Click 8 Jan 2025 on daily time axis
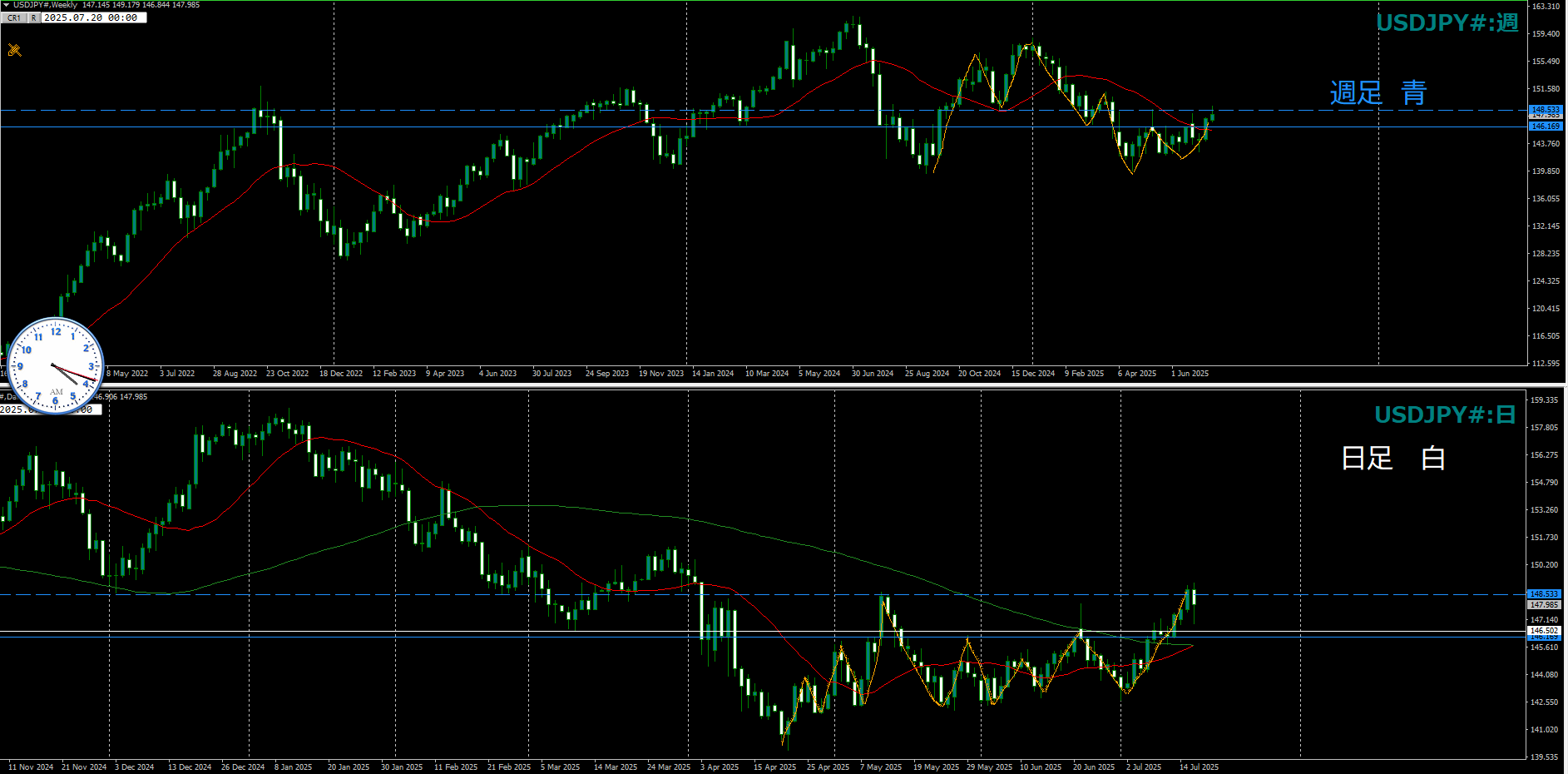 293,767
